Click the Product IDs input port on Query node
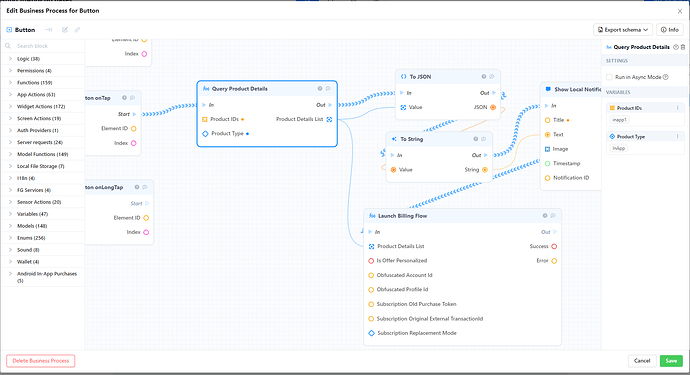690x375 pixels. tap(205, 119)
